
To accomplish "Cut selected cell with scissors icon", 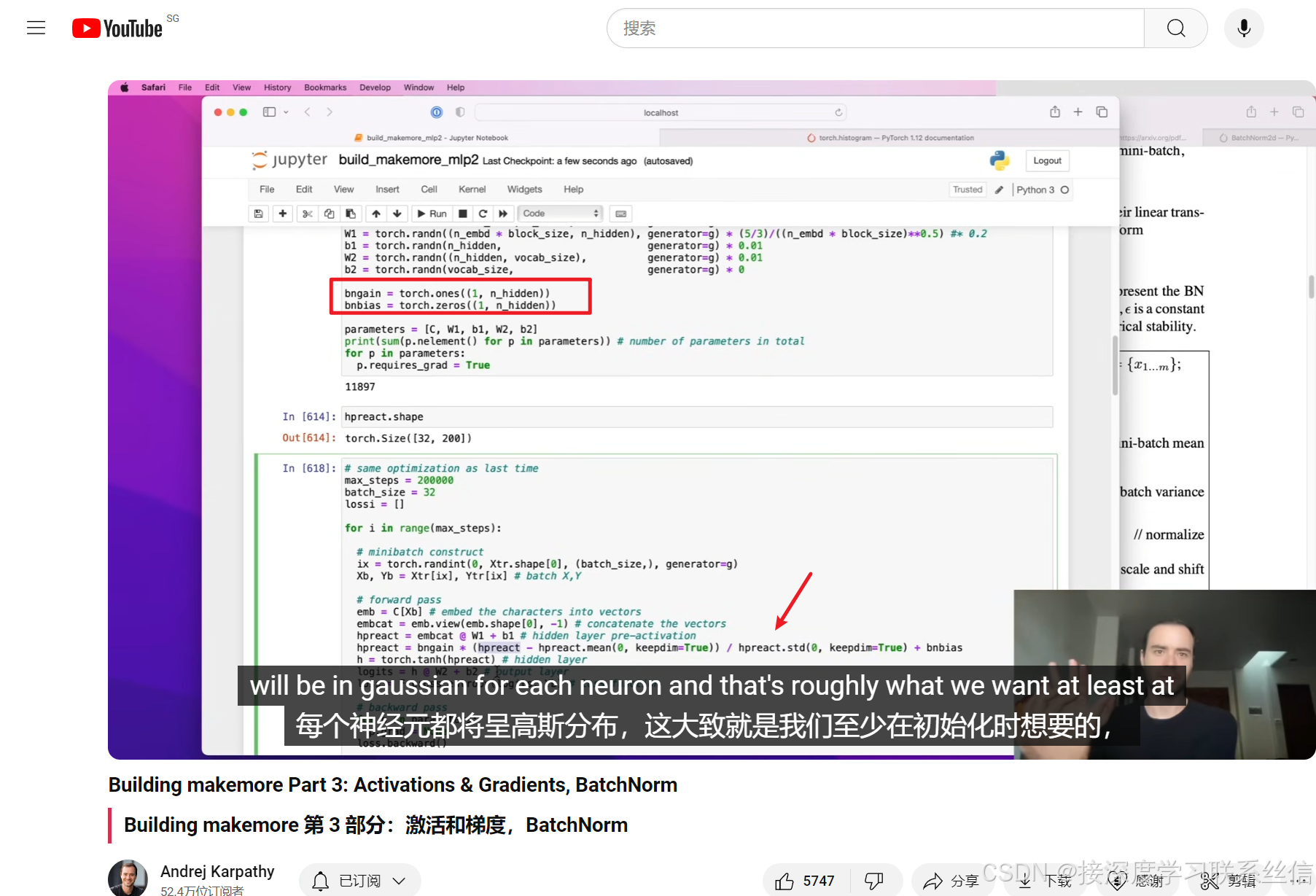I will (307, 214).
